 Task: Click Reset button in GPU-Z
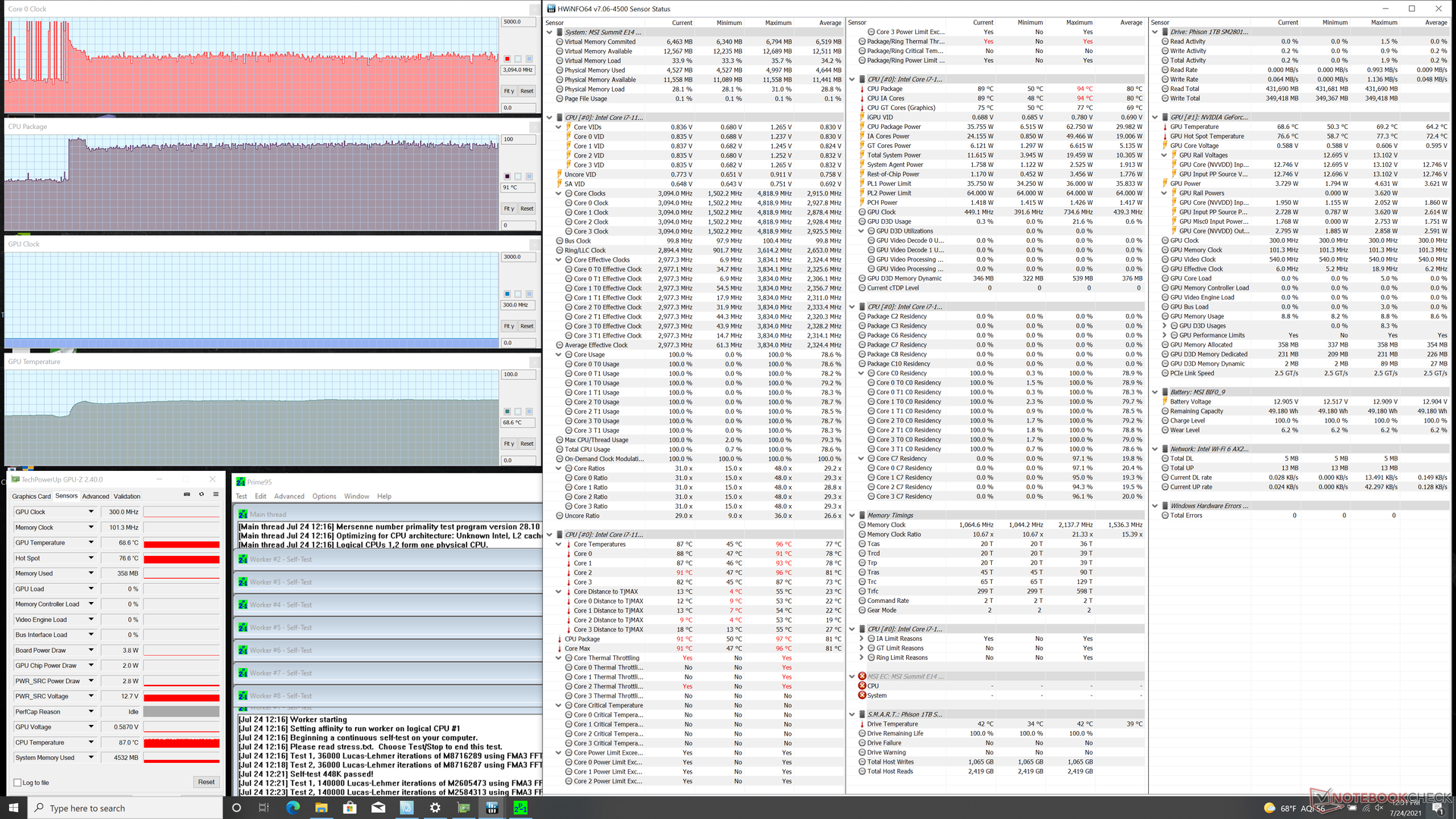(206, 782)
